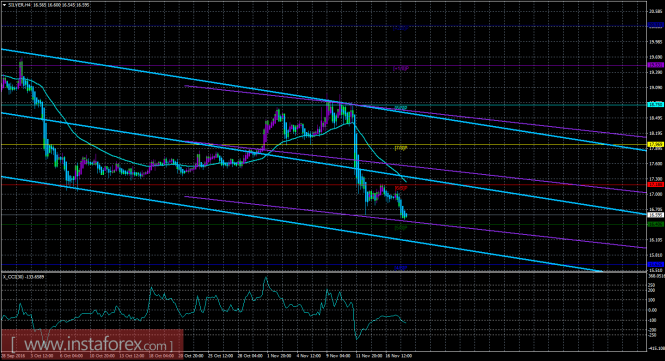Select the green price level tag
Viewport: 665px width, 361px height.
(656, 224)
